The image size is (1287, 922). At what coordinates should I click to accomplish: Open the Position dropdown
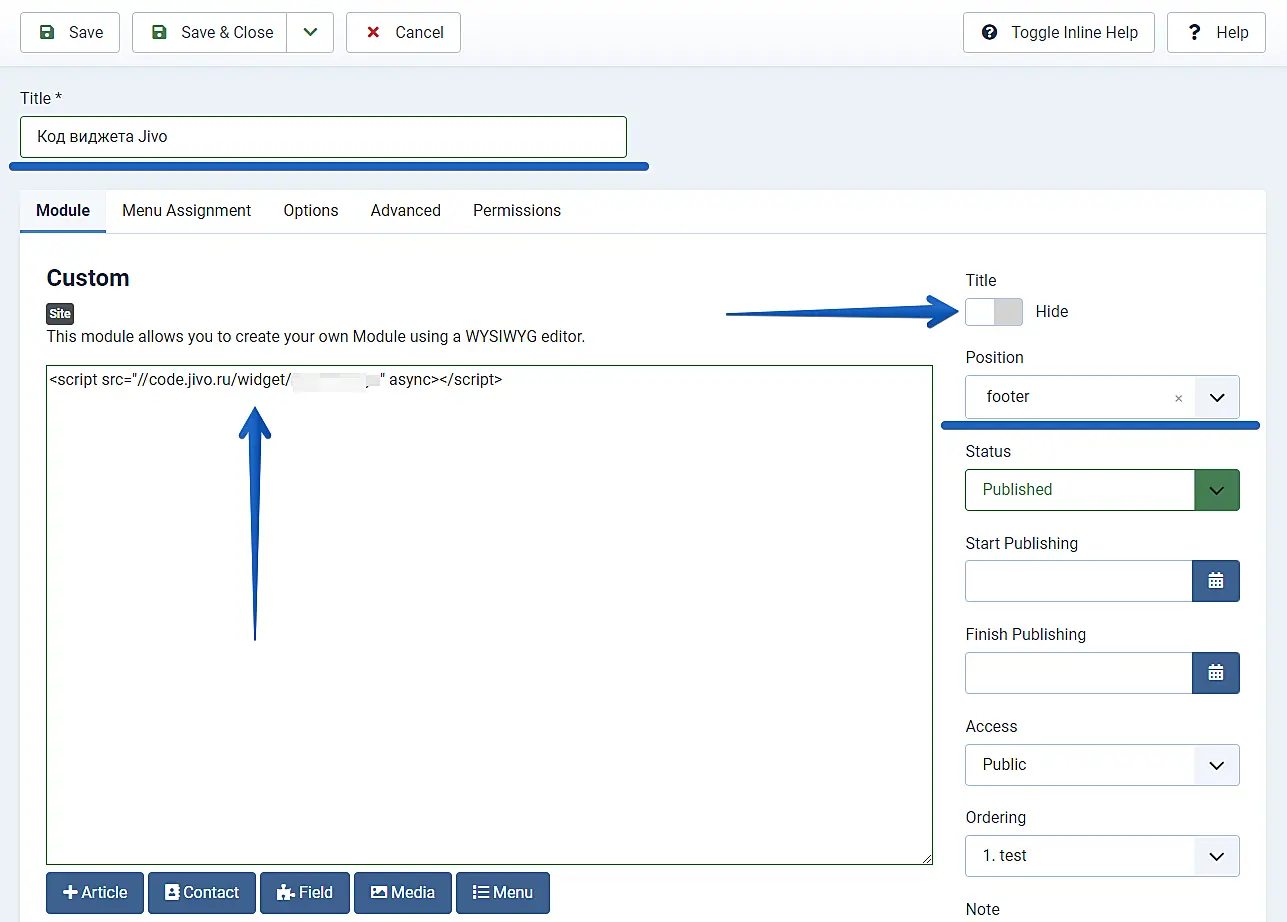point(1216,397)
